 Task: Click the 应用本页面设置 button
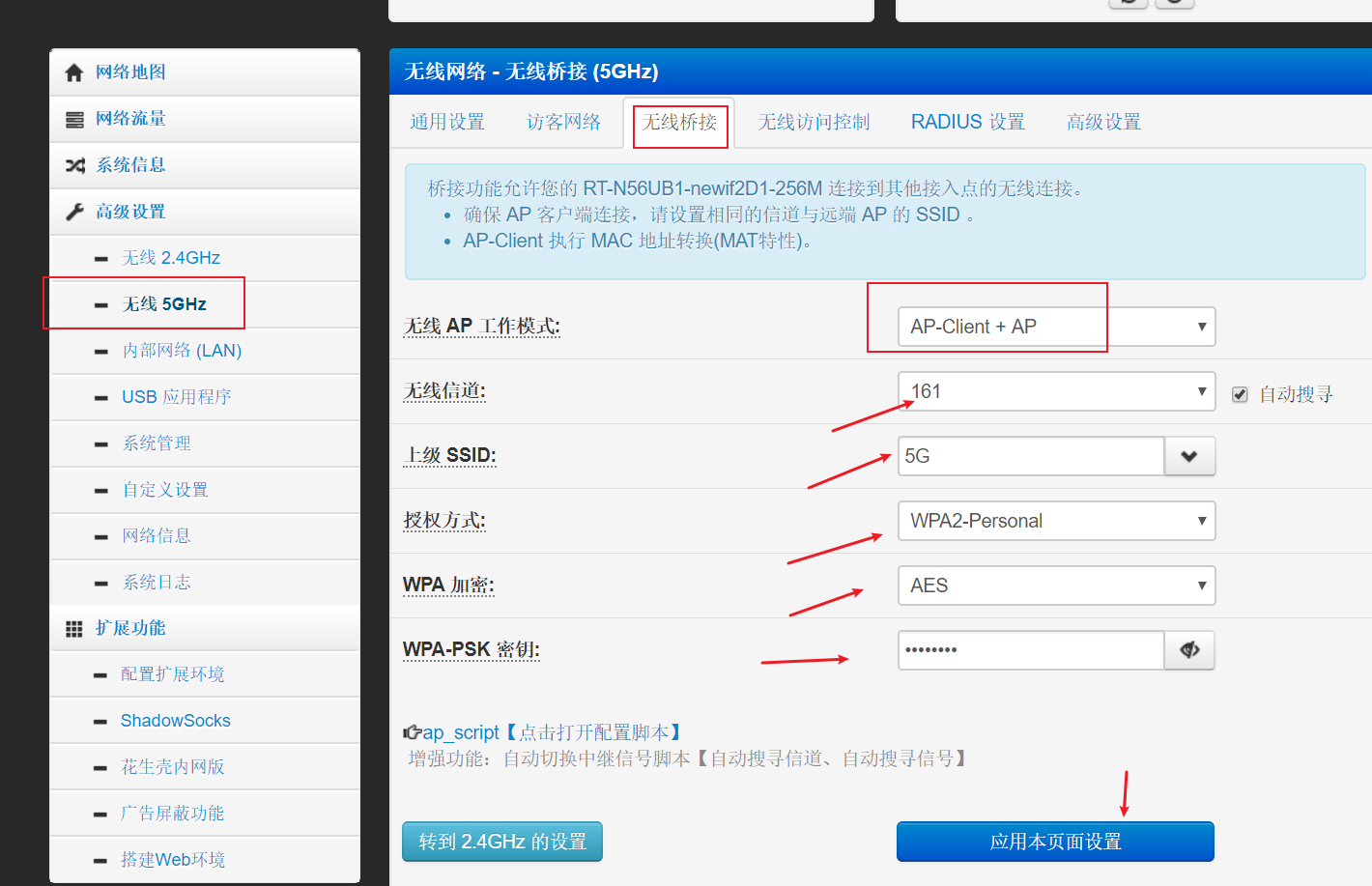(1055, 842)
